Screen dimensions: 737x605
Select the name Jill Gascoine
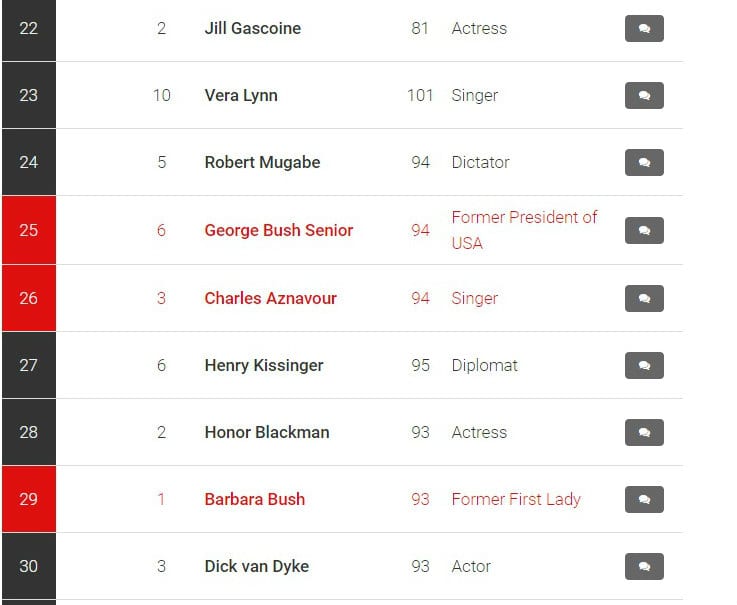coord(253,28)
